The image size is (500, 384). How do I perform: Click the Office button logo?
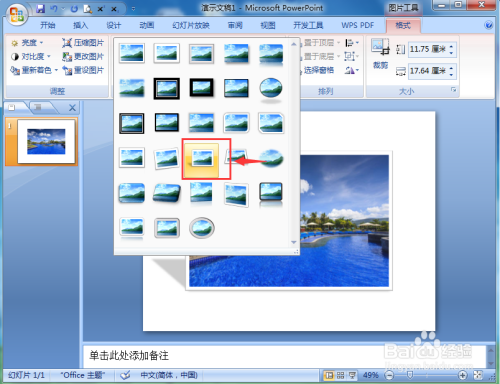(x=17, y=15)
